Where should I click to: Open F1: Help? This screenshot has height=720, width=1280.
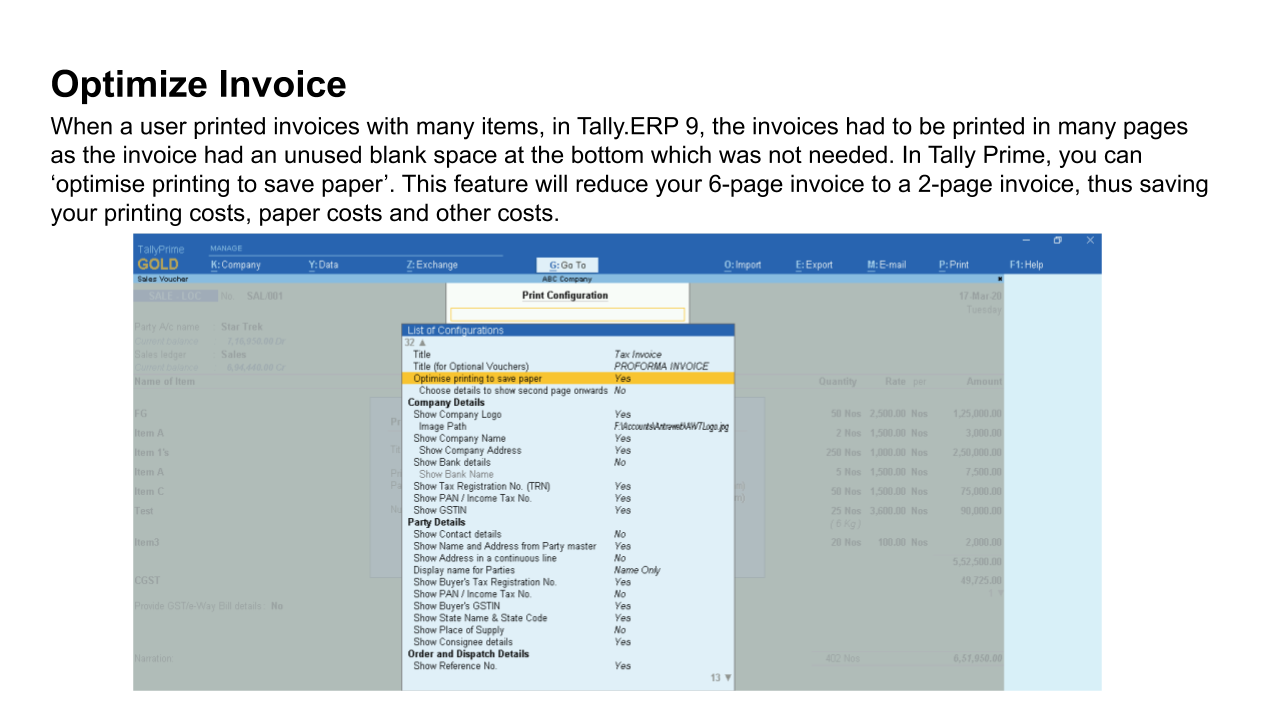1026,265
